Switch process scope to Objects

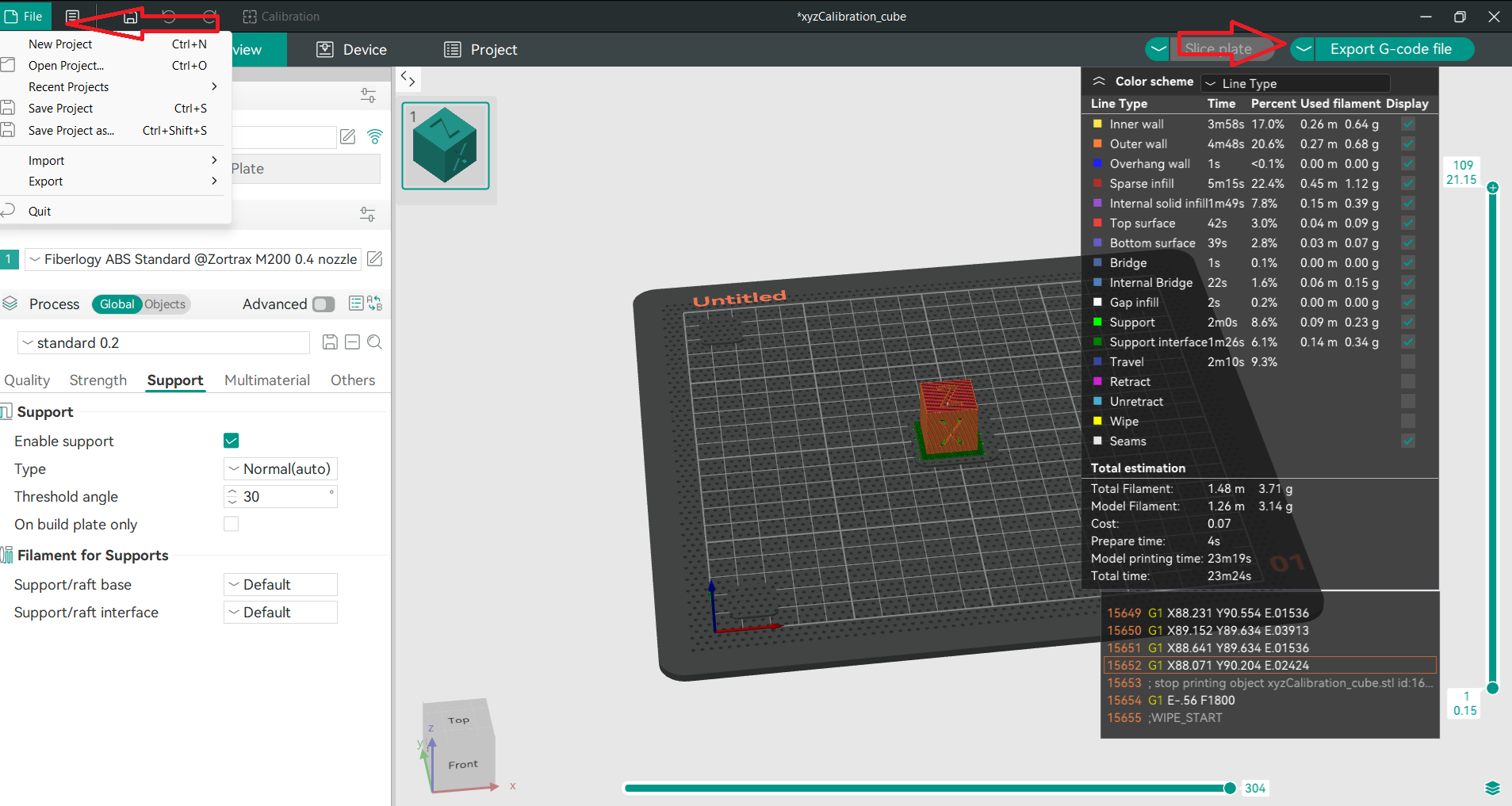point(165,304)
